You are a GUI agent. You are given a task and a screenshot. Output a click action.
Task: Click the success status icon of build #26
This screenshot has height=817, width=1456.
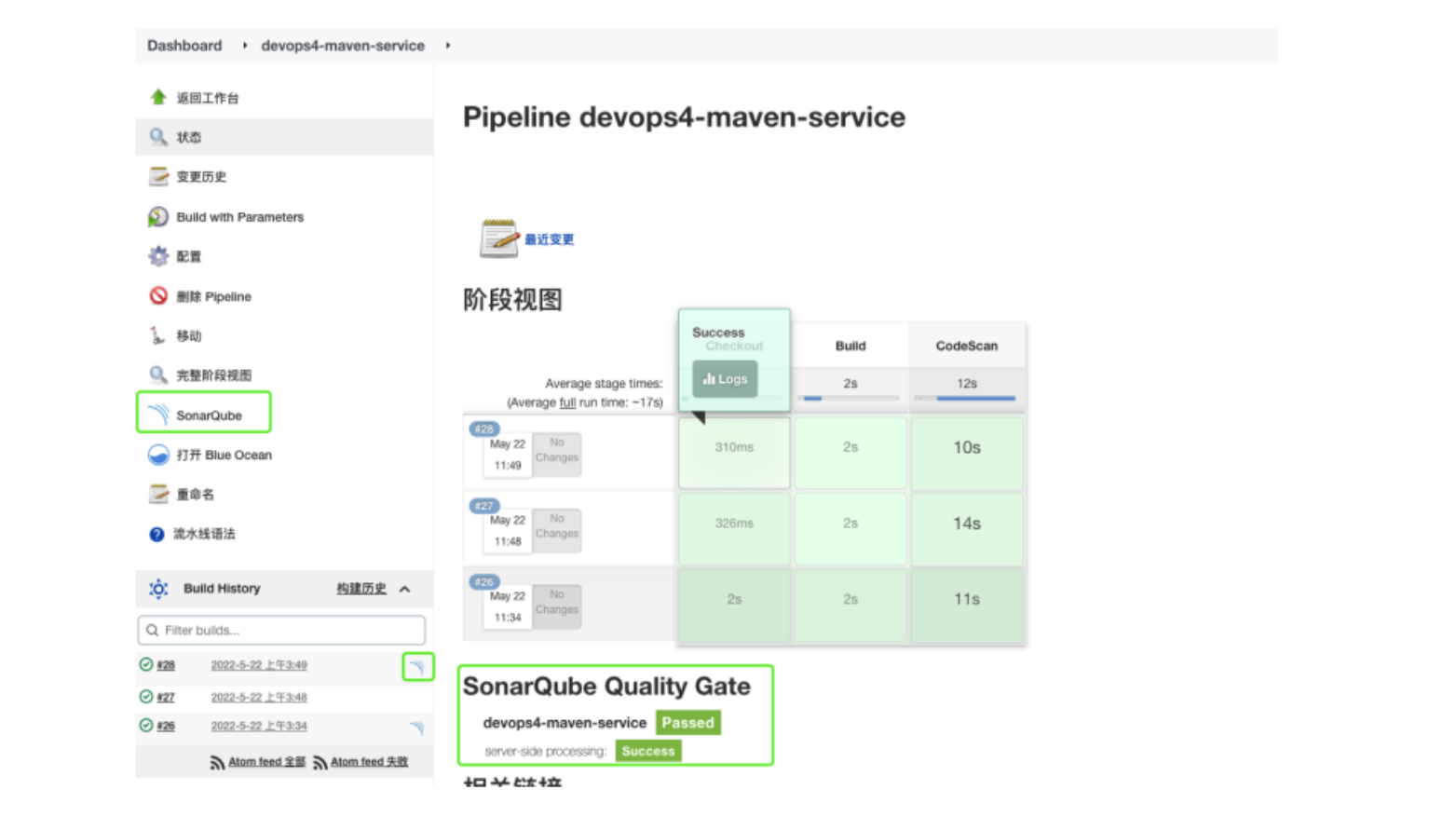(x=146, y=725)
